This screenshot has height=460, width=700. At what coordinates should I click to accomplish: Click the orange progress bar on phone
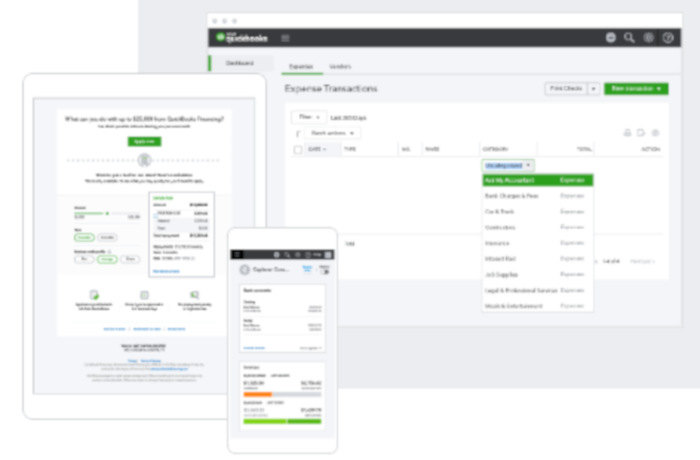point(258,394)
